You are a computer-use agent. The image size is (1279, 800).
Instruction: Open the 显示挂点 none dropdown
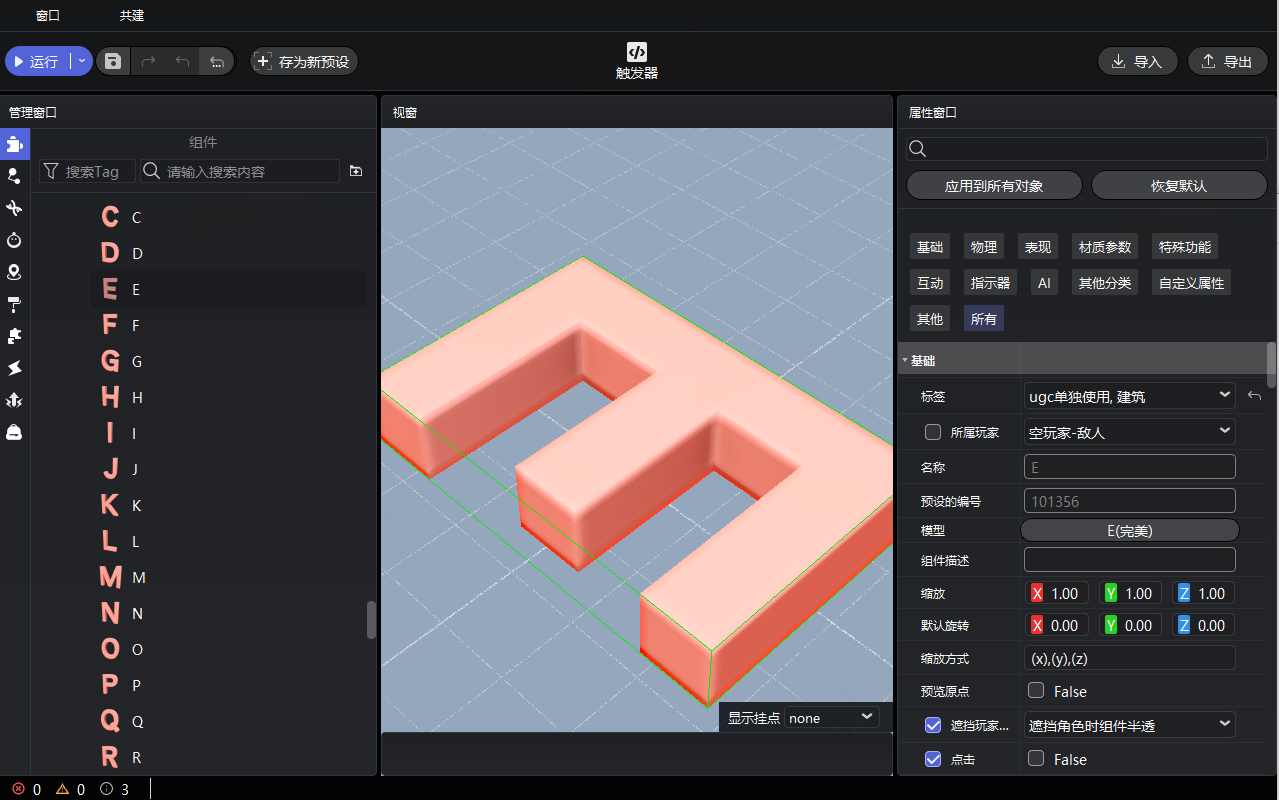831,718
